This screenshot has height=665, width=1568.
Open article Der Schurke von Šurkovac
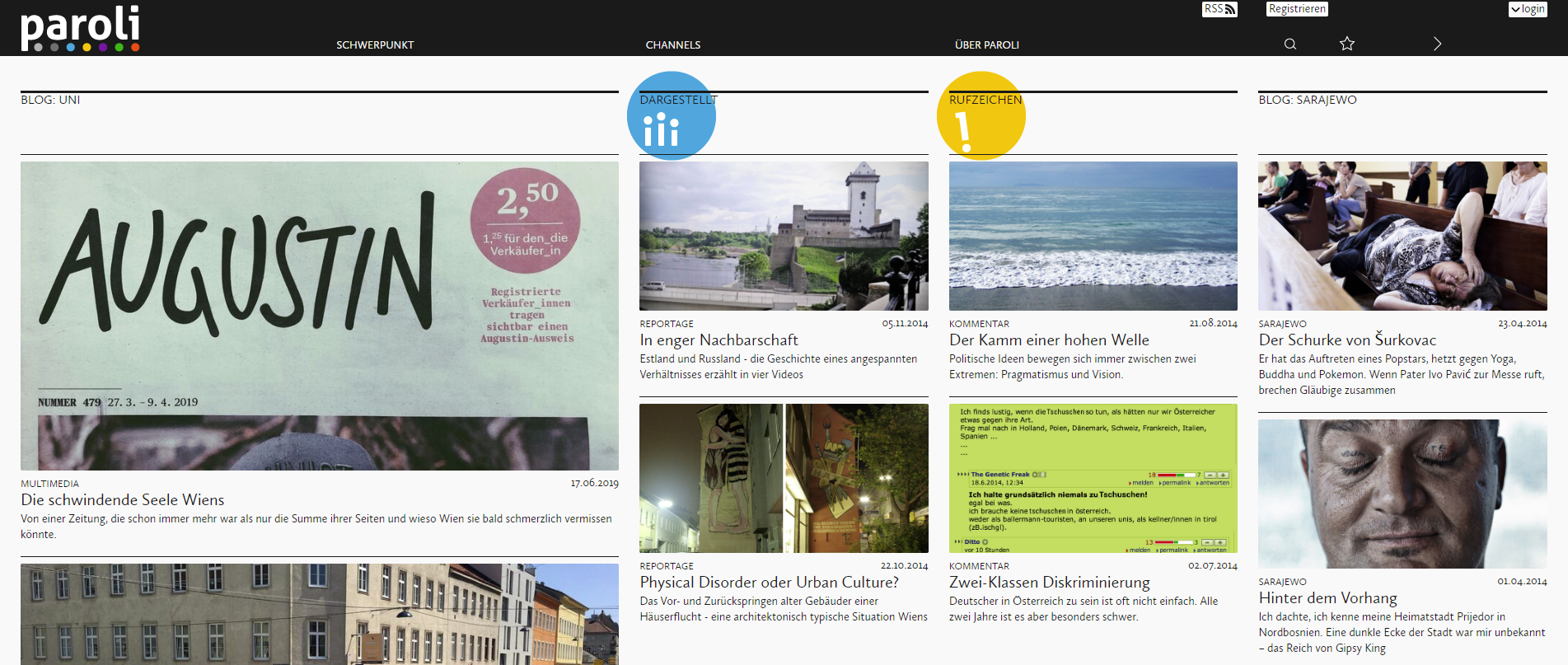click(x=1347, y=340)
